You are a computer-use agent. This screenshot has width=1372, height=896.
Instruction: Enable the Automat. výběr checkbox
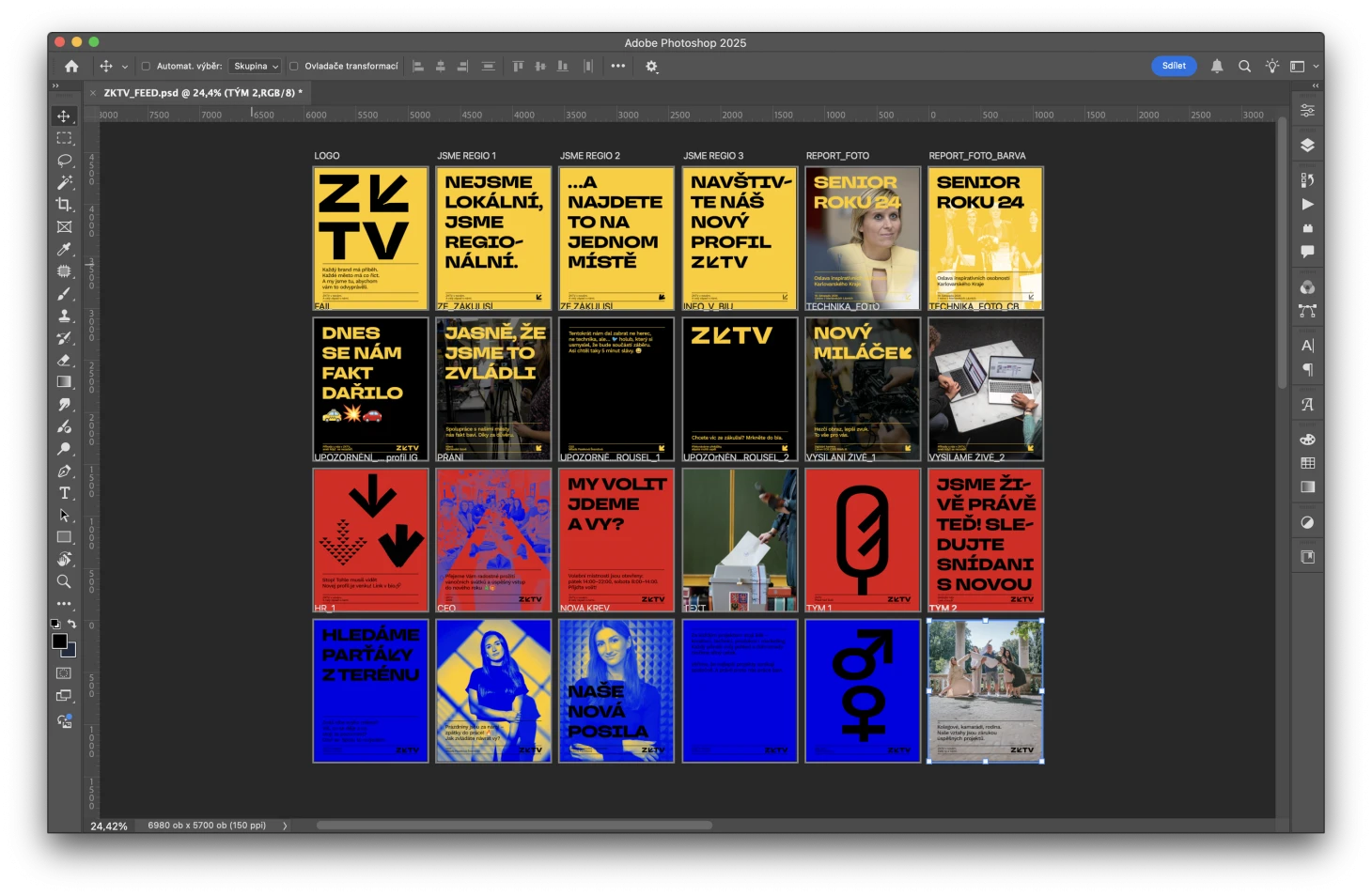pyautogui.click(x=146, y=67)
